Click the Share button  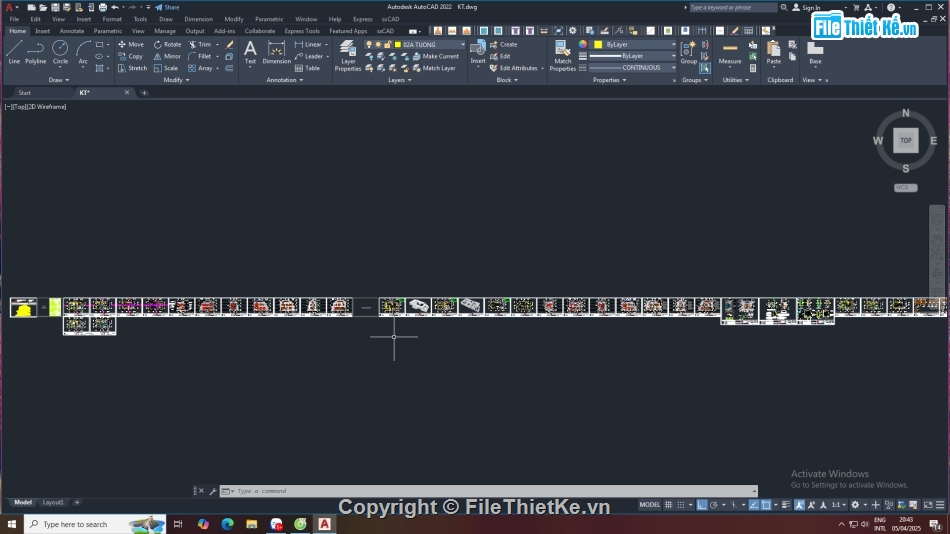coord(167,7)
